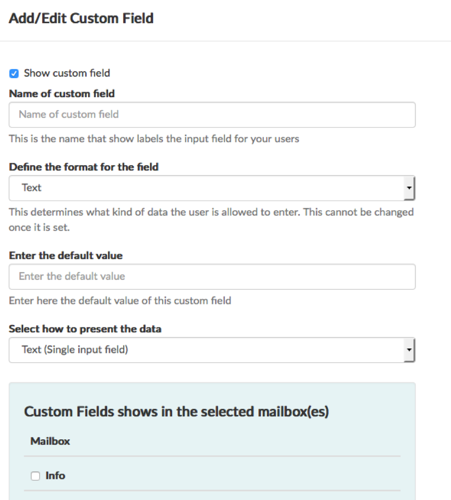
Task: Click the arrow on the data presentation dropdown
Action: [x=409, y=350]
